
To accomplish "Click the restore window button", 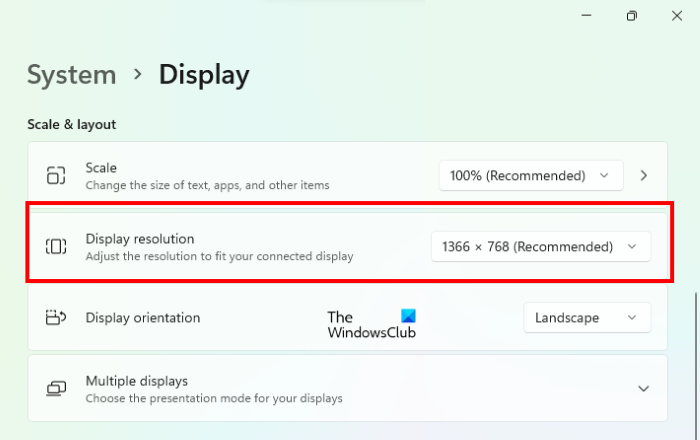I will (632, 16).
